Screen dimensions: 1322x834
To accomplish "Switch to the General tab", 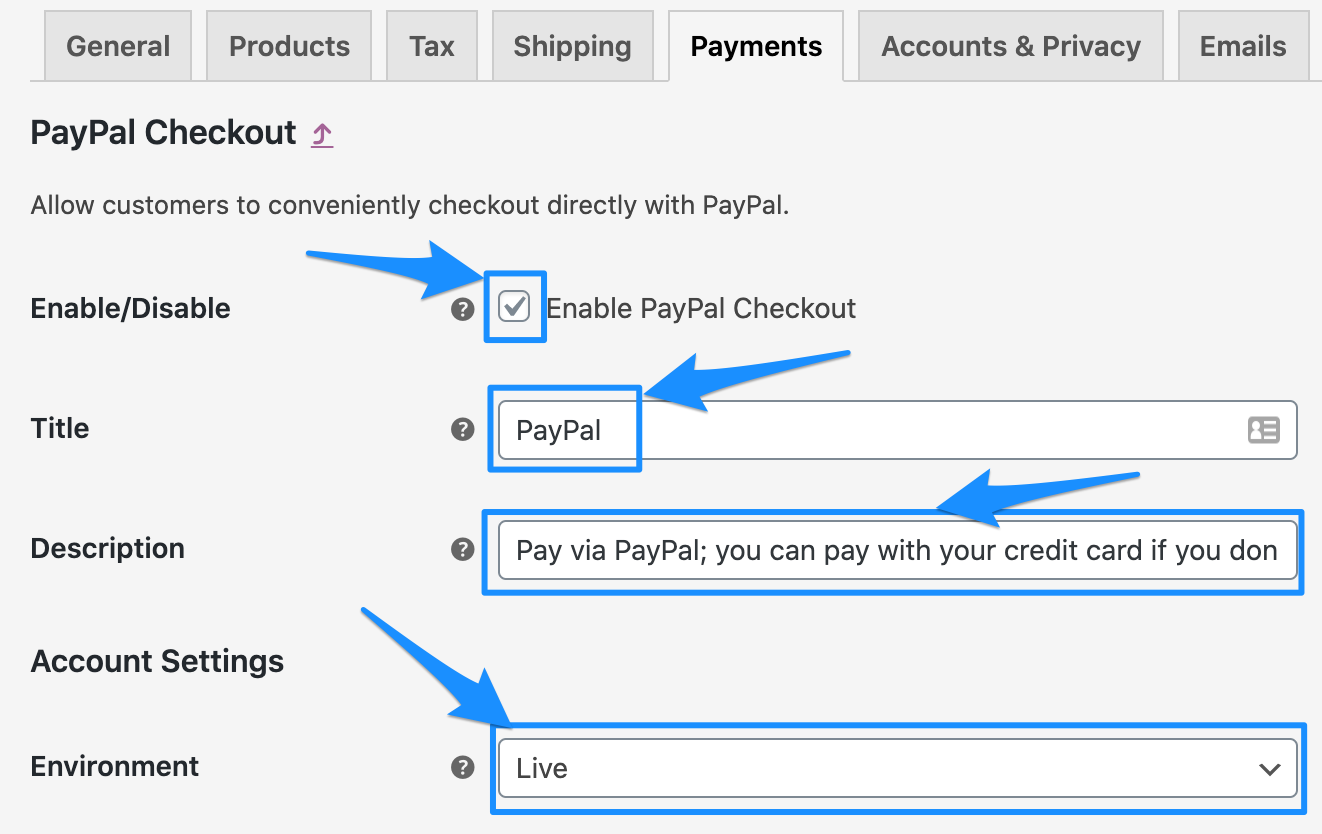I will pyautogui.click(x=118, y=46).
